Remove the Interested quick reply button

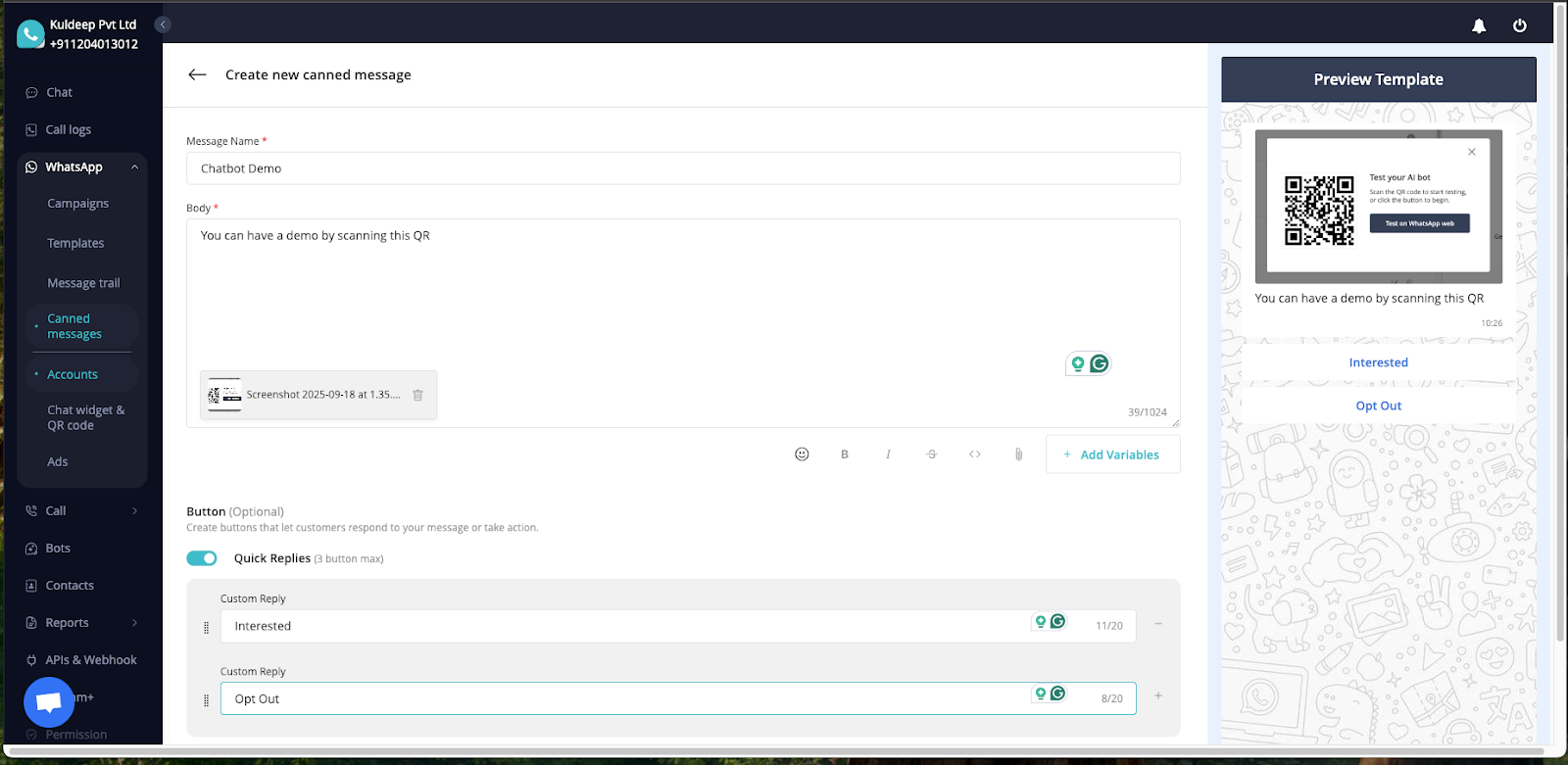[1158, 624]
